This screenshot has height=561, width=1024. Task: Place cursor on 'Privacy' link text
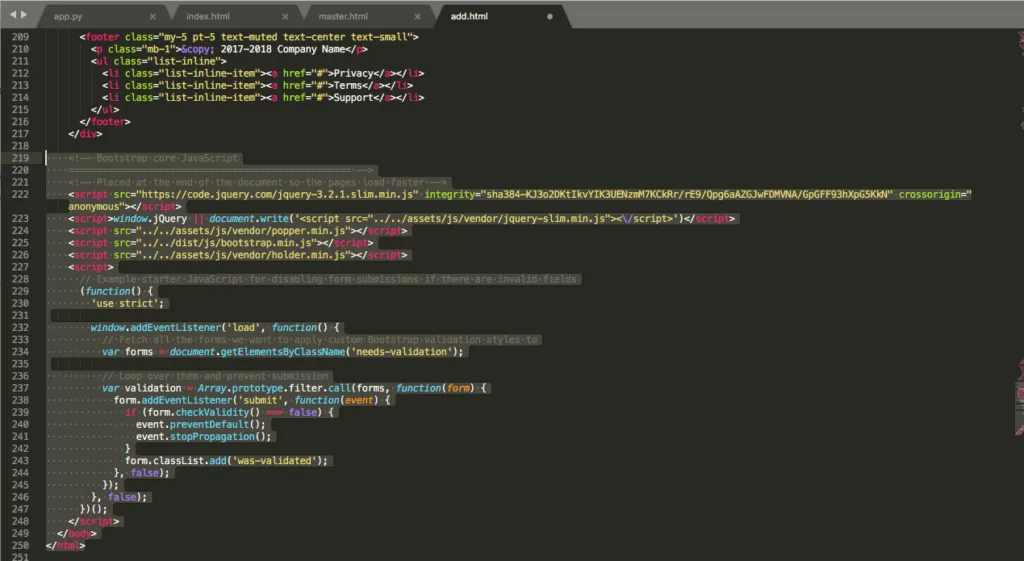click(353, 73)
